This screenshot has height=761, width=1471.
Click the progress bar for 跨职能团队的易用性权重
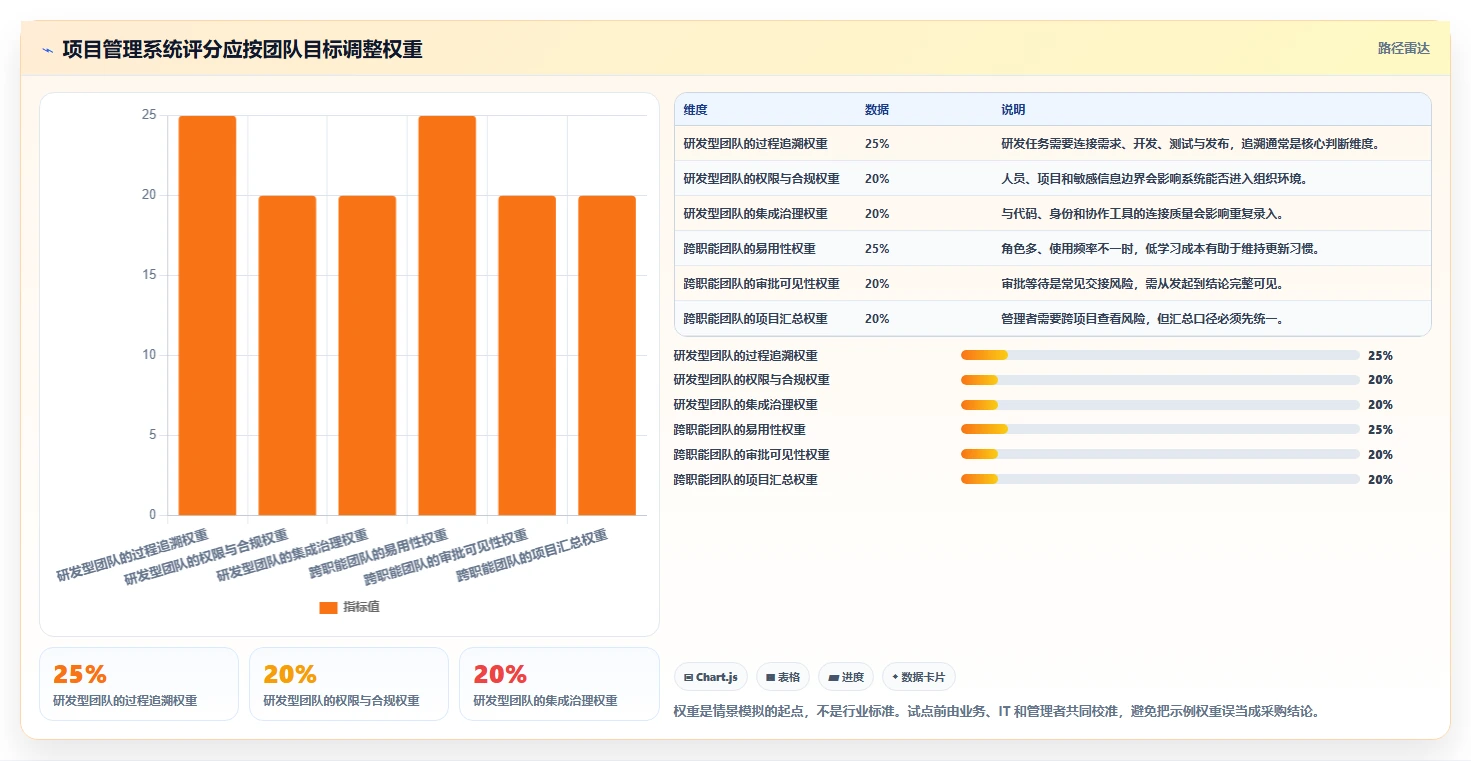(1159, 430)
